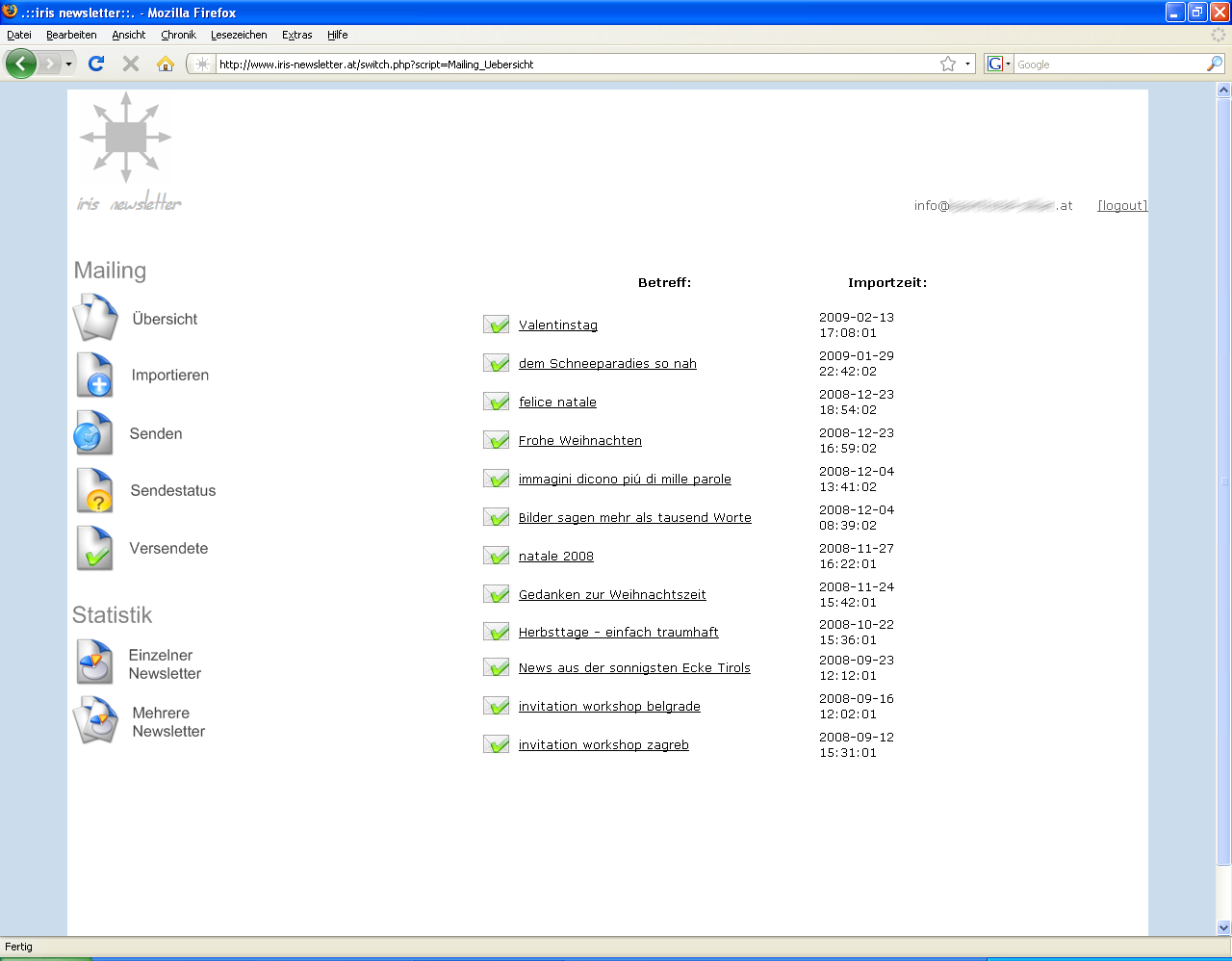Screen dimensions: 1232x961
Task: Click the Versendete checkmark document icon
Action: [x=95, y=548]
